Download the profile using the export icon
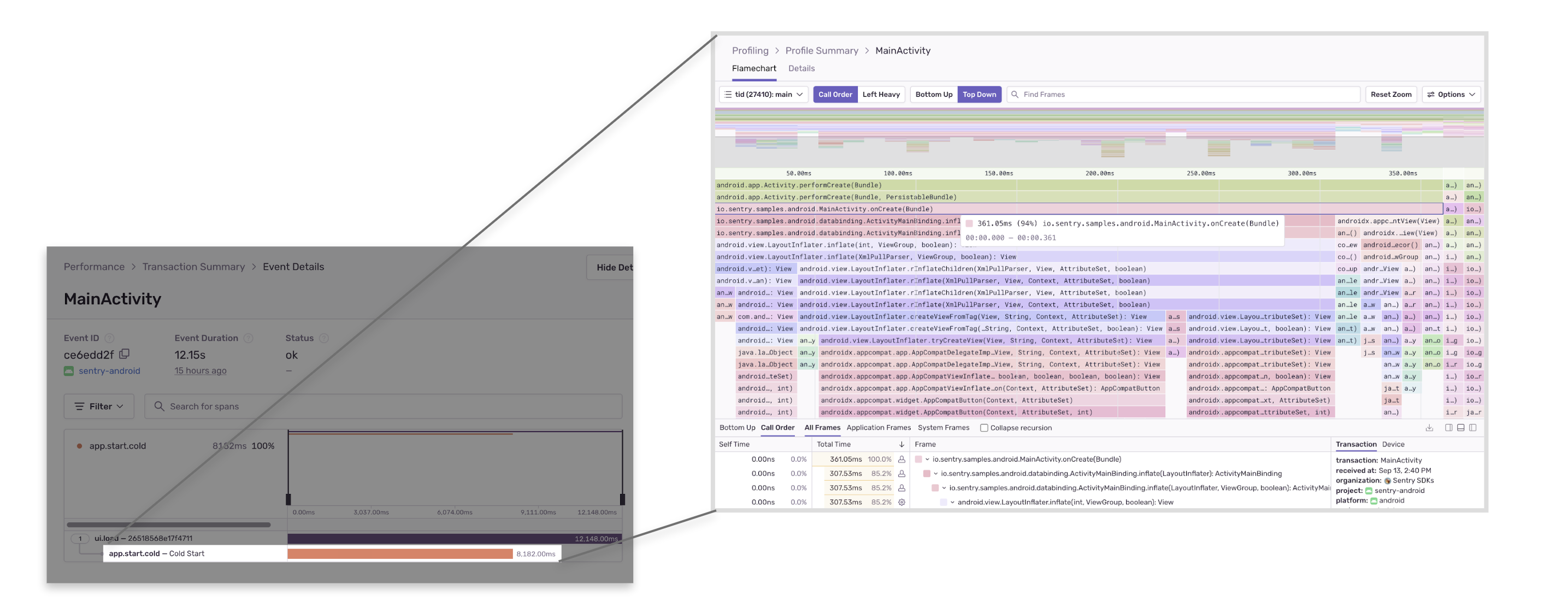Image resolution: width=1568 pixels, height=601 pixels. pyautogui.click(x=1429, y=427)
